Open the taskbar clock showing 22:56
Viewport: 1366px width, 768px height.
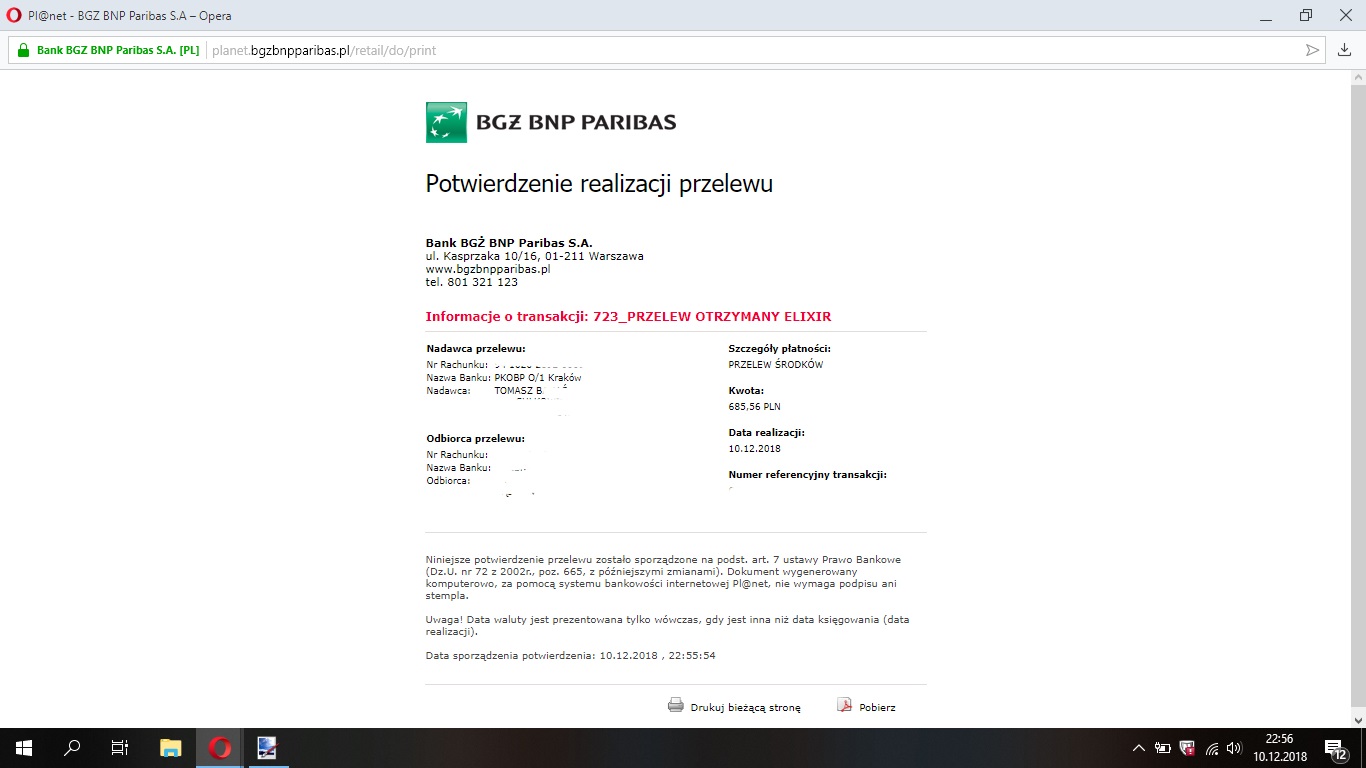(x=1279, y=748)
